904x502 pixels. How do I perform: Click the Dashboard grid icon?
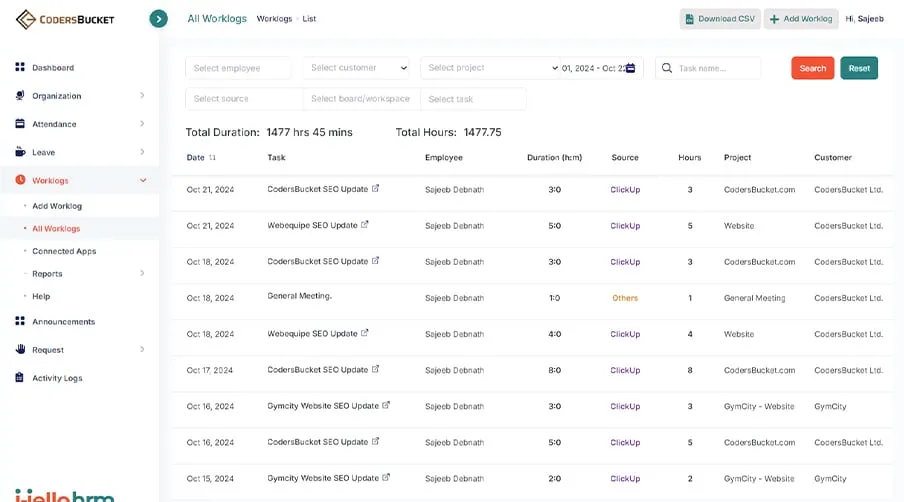coord(20,67)
